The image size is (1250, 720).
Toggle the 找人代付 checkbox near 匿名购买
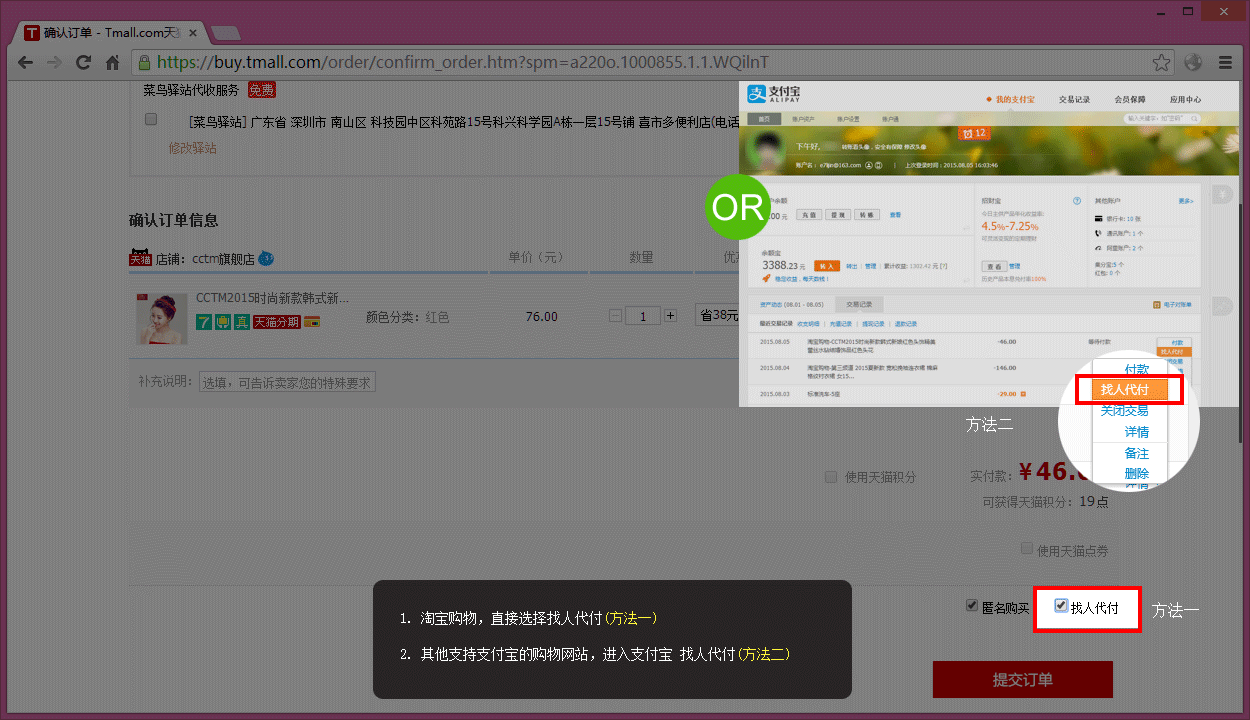pos(1061,606)
